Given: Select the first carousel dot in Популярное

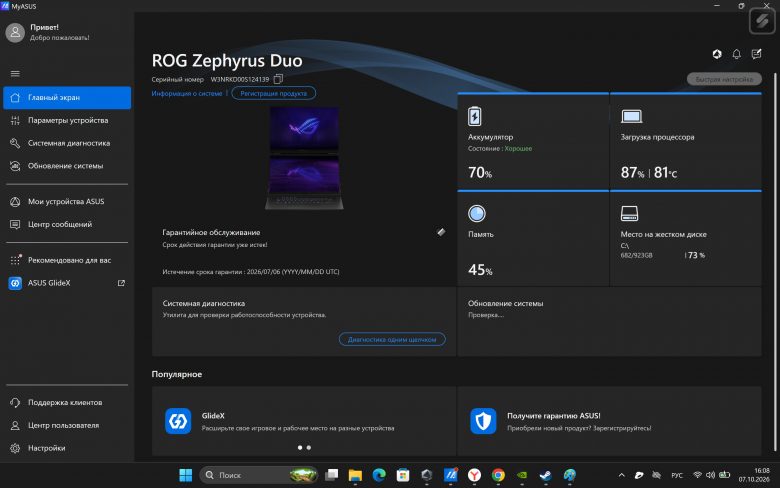Looking at the screenshot, I should 300,448.
